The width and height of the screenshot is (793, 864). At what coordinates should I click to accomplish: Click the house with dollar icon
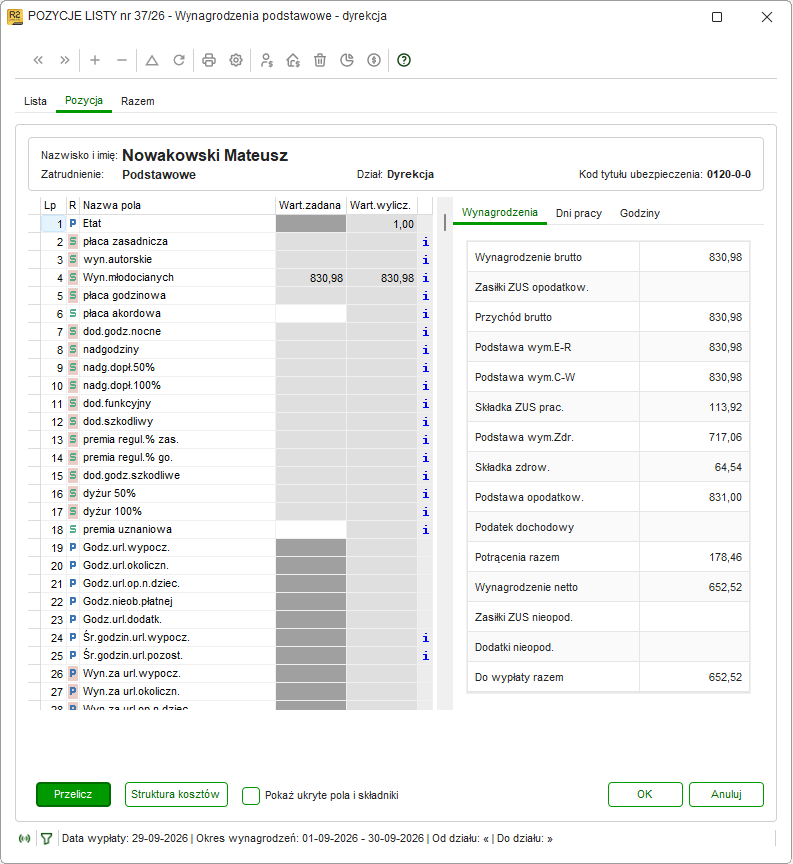(x=293, y=60)
